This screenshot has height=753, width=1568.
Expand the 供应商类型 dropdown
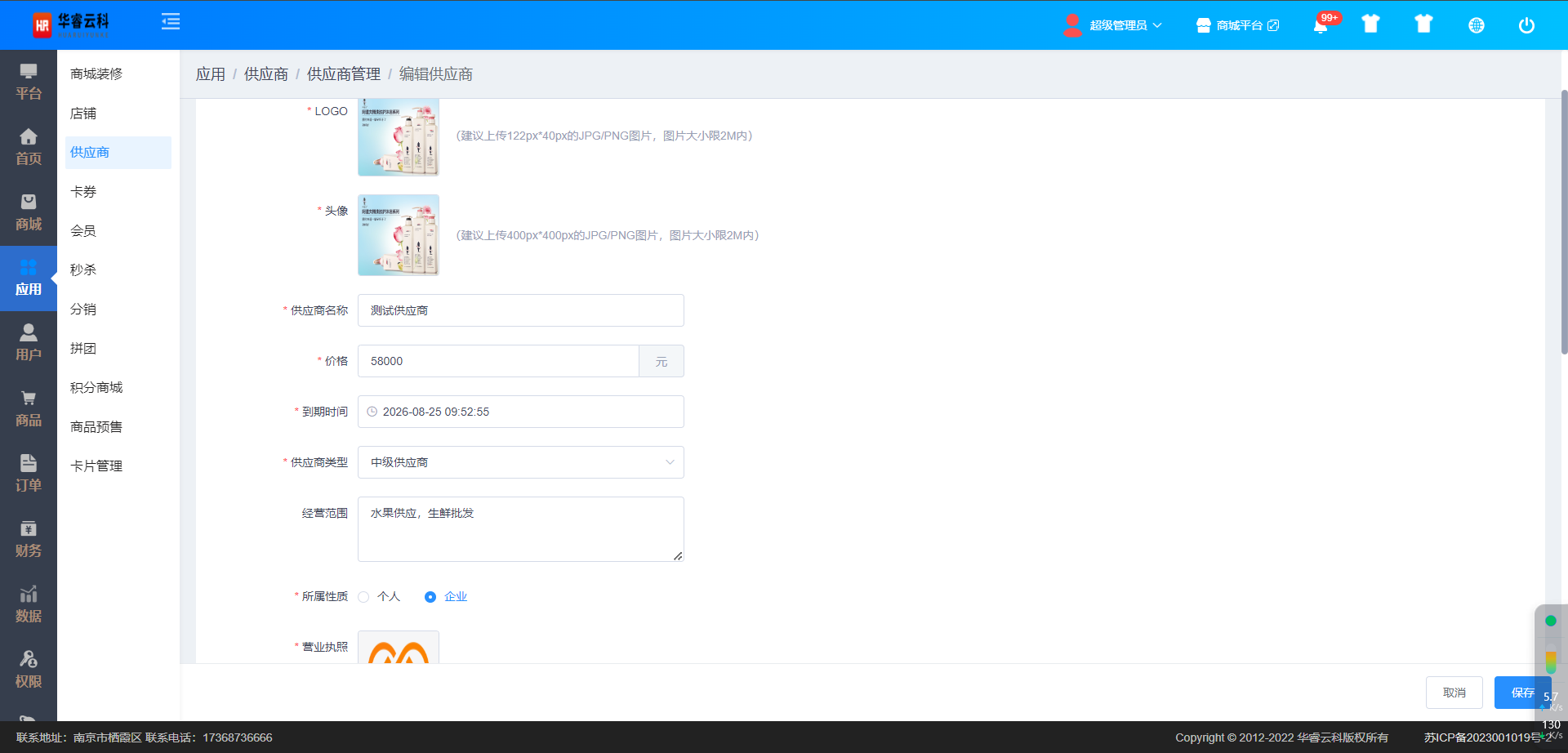coord(520,462)
